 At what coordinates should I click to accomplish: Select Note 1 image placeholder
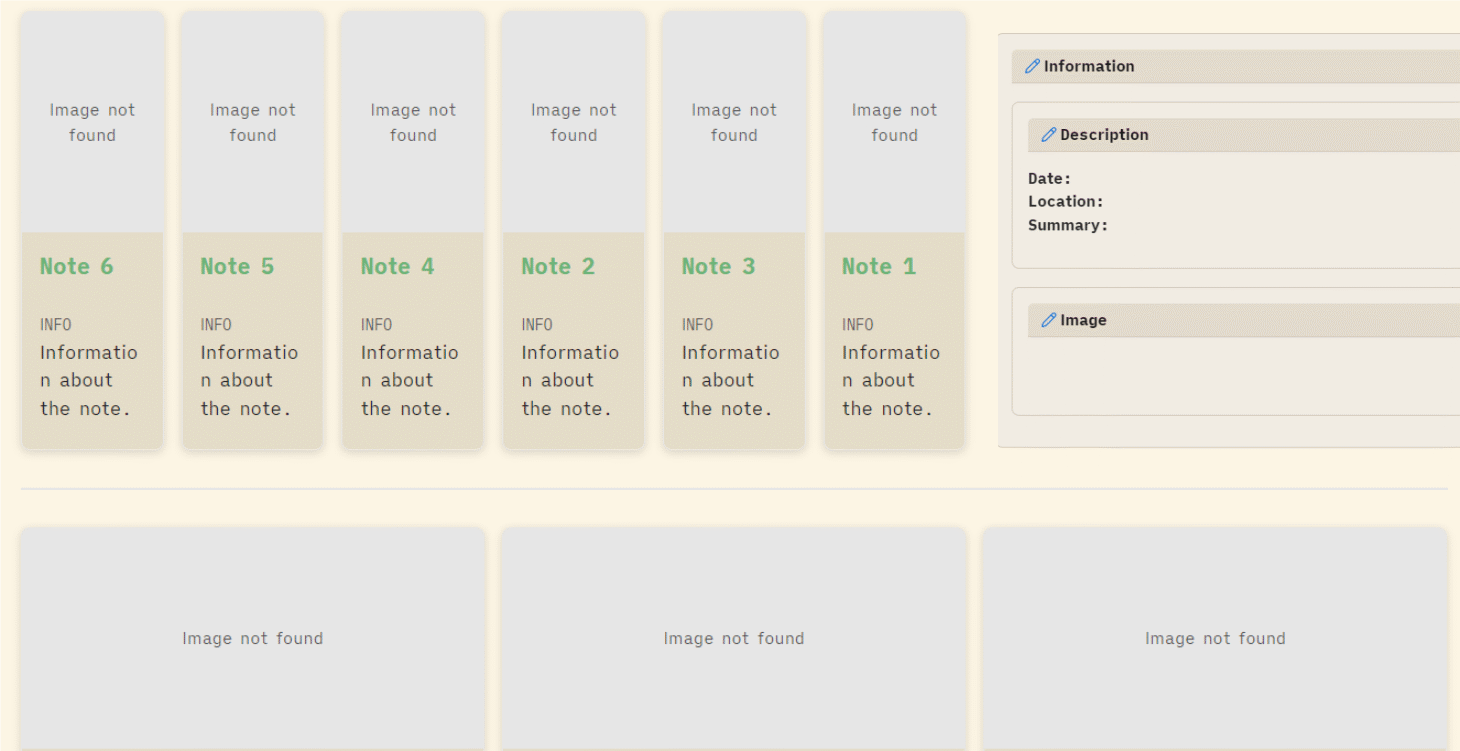tap(894, 123)
